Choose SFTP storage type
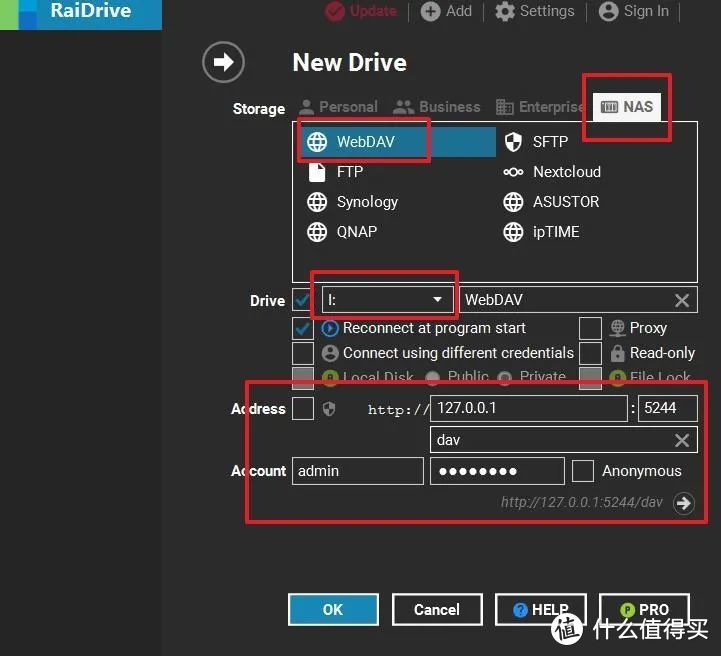721x656 pixels. 536,142
